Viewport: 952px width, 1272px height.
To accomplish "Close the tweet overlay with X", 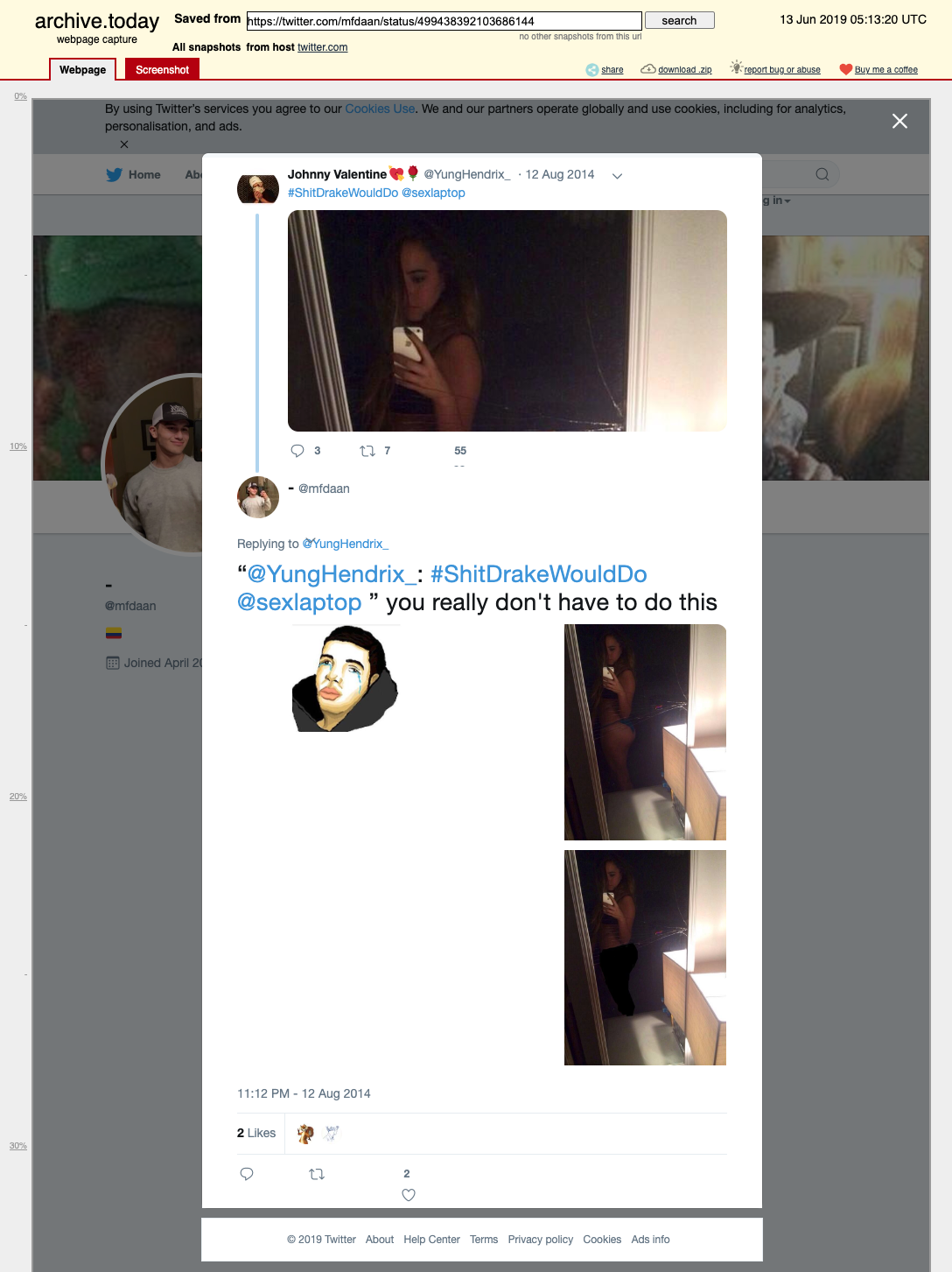I will click(899, 121).
